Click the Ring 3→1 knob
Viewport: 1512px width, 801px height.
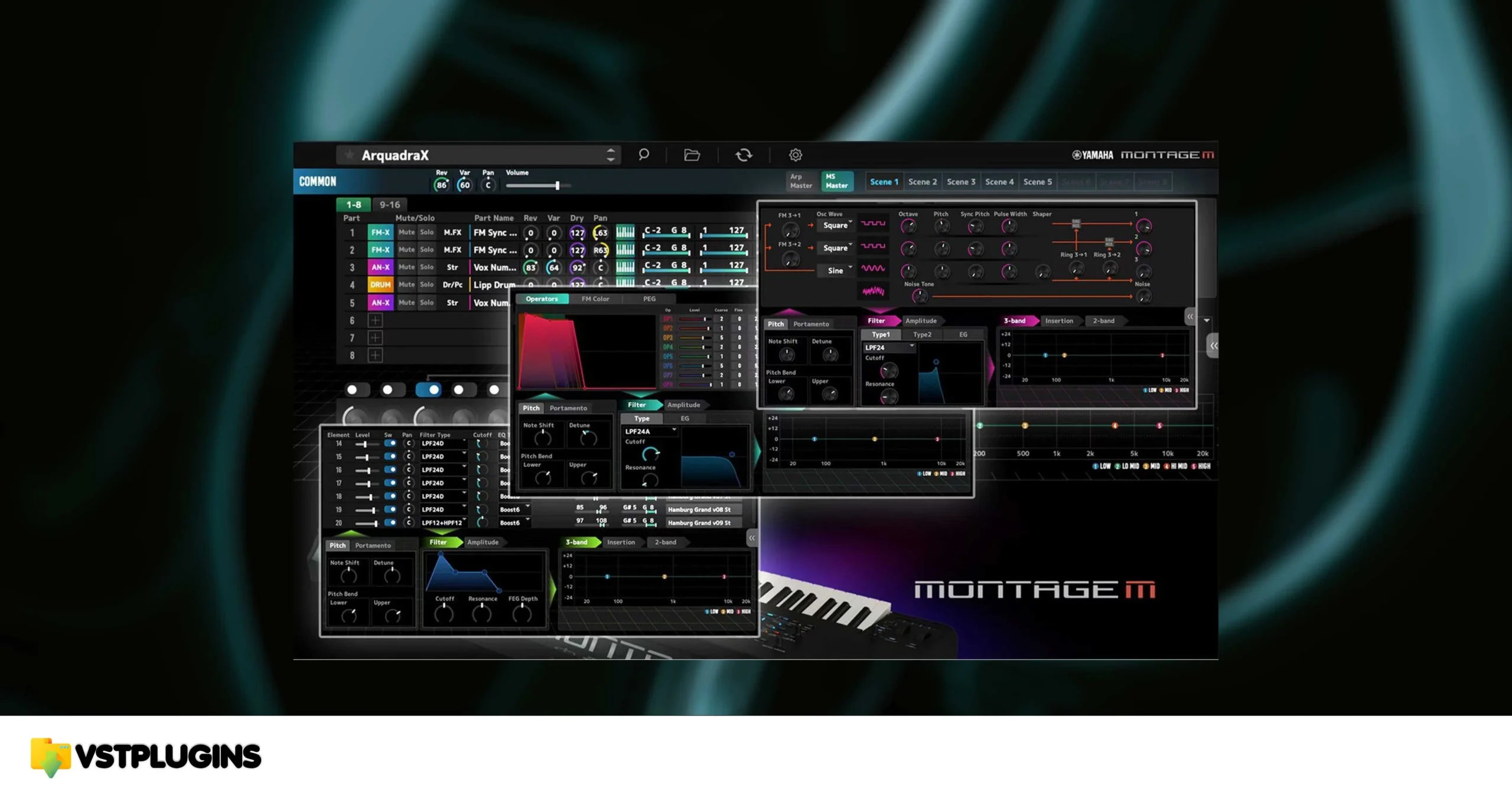[1076, 269]
